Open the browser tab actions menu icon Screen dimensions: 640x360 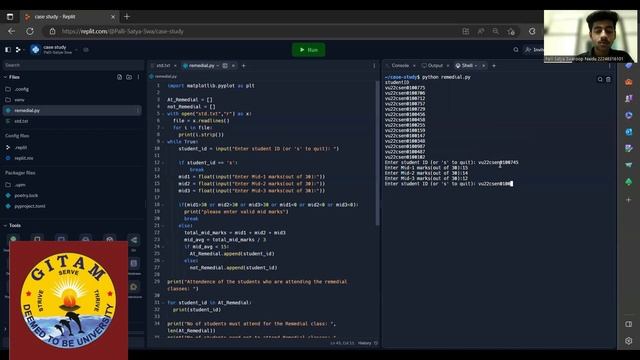10,17
